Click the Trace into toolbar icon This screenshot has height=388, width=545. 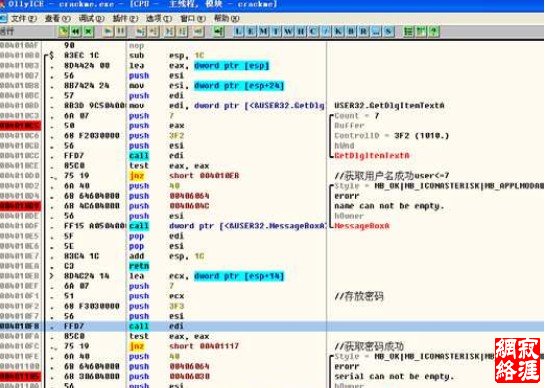[169, 32]
